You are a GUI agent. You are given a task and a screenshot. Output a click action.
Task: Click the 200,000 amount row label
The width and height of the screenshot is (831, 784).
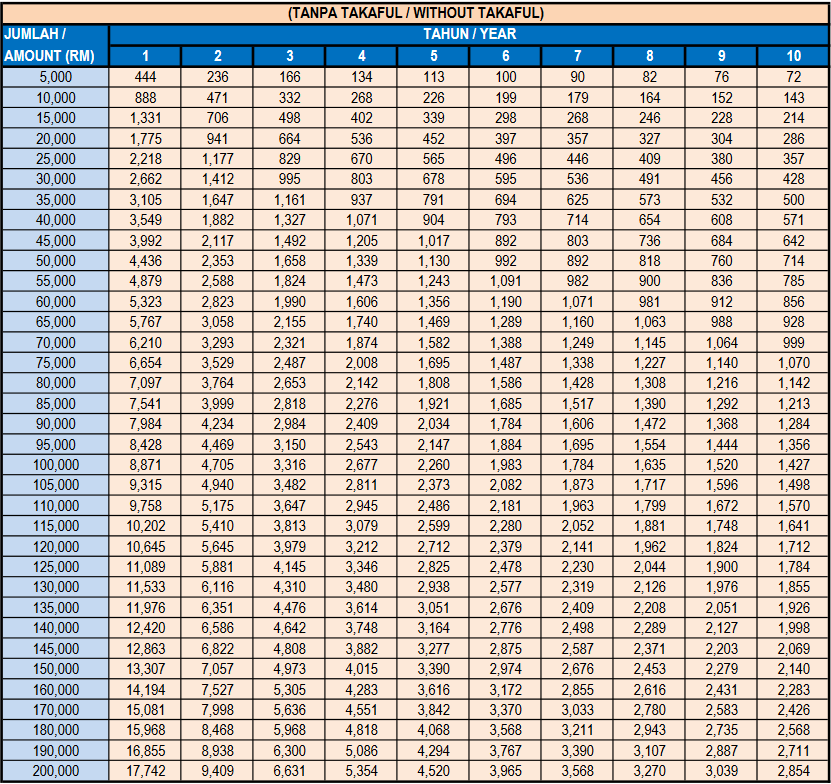point(55,772)
